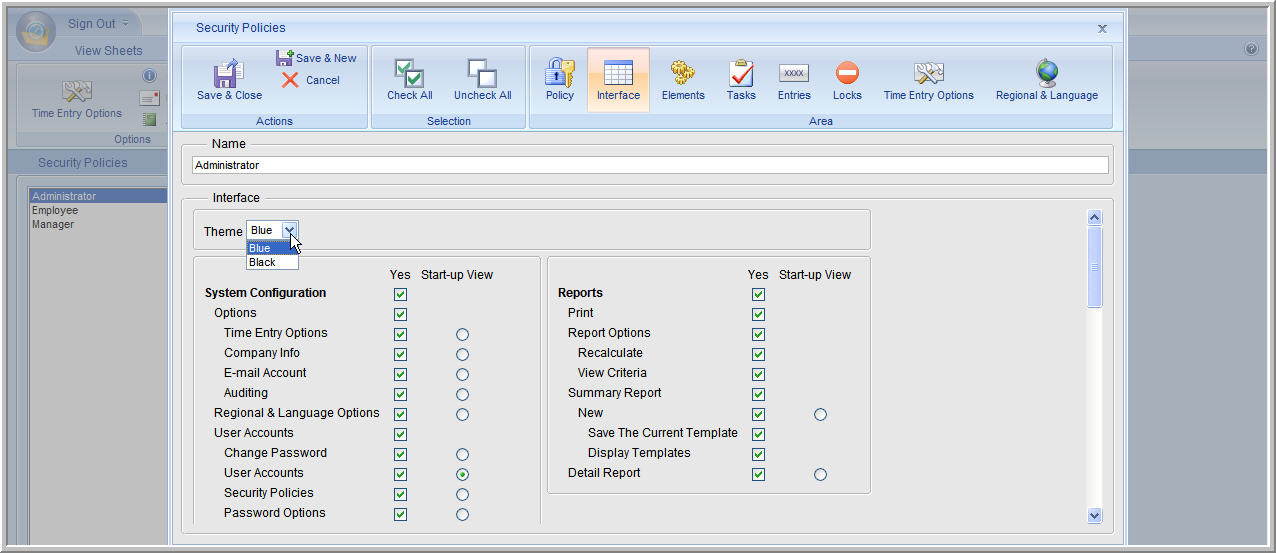
Task: Select the Administrator policy in the list
Action: [x=98, y=196]
